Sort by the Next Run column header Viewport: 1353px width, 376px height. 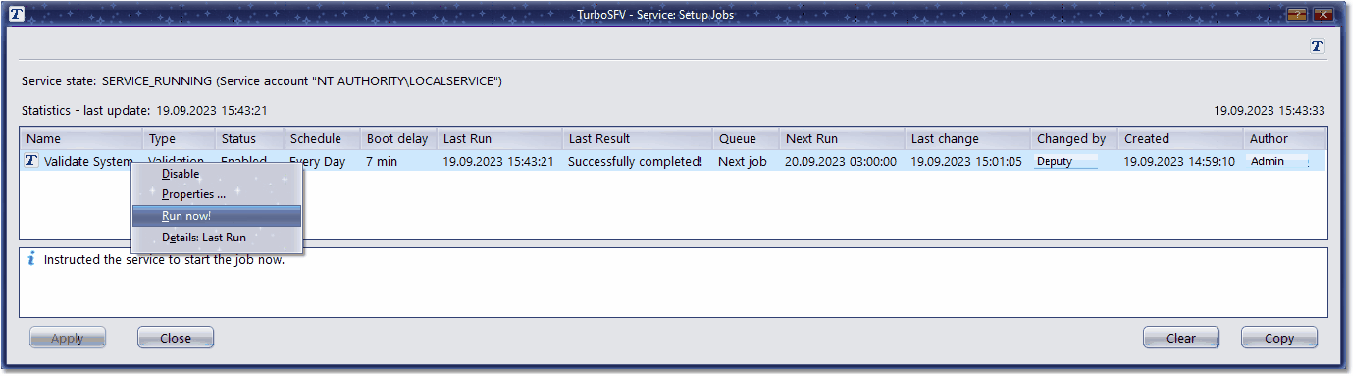point(842,139)
